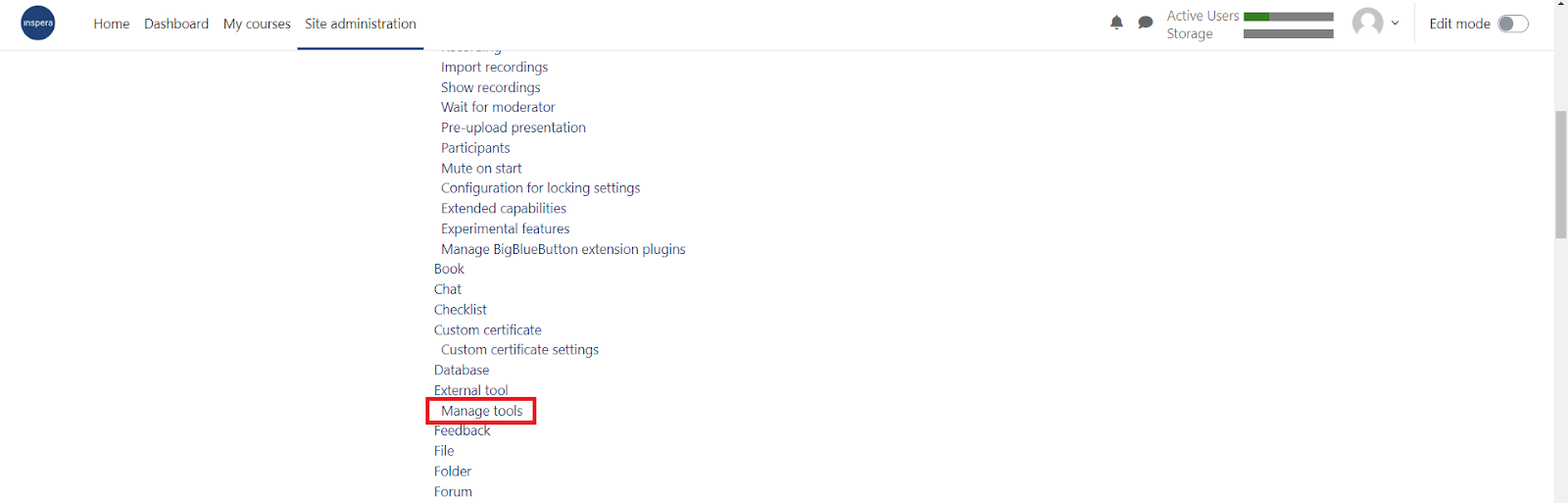Open the messaging chat bubble icon
The image size is (1568, 503).
coord(1145,23)
